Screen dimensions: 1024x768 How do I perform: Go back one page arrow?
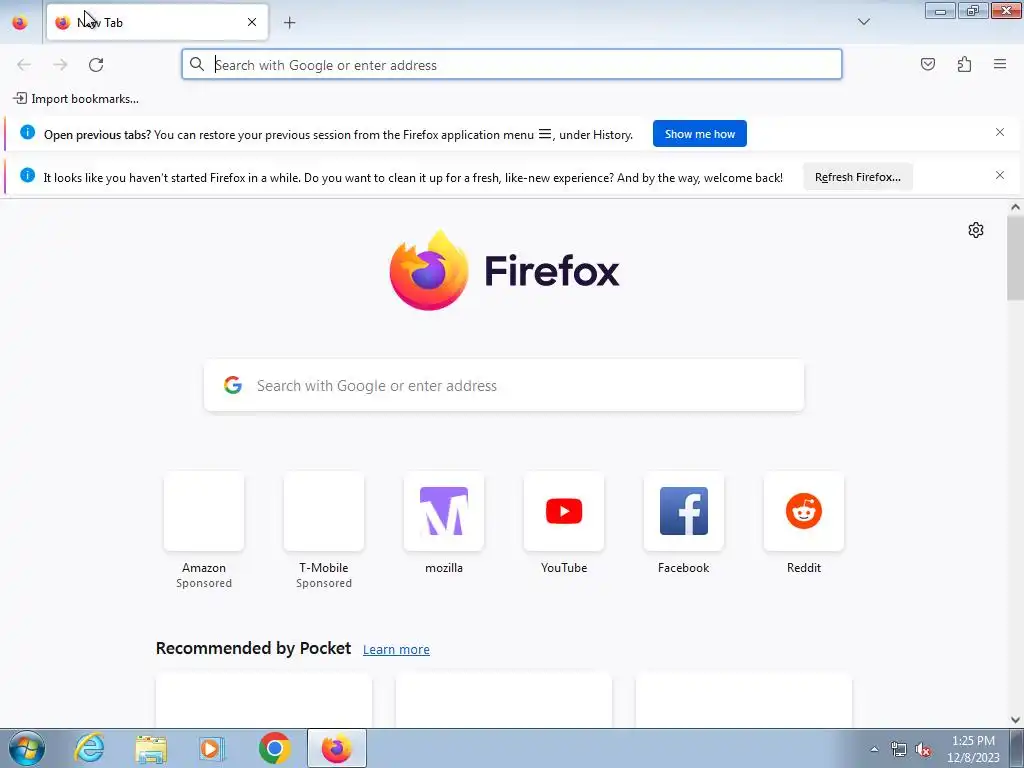(x=24, y=65)
